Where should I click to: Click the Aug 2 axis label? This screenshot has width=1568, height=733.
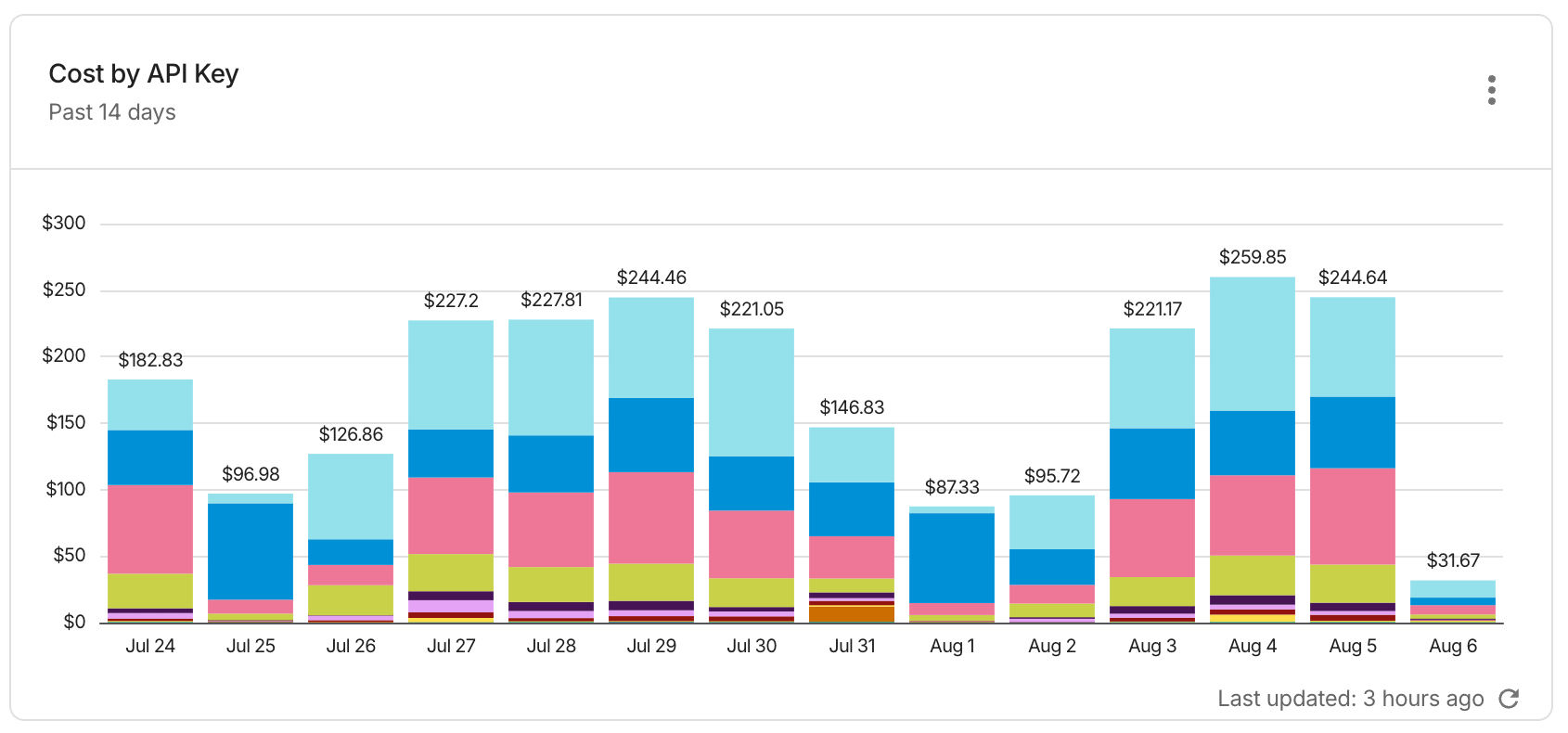point(1052,646)
